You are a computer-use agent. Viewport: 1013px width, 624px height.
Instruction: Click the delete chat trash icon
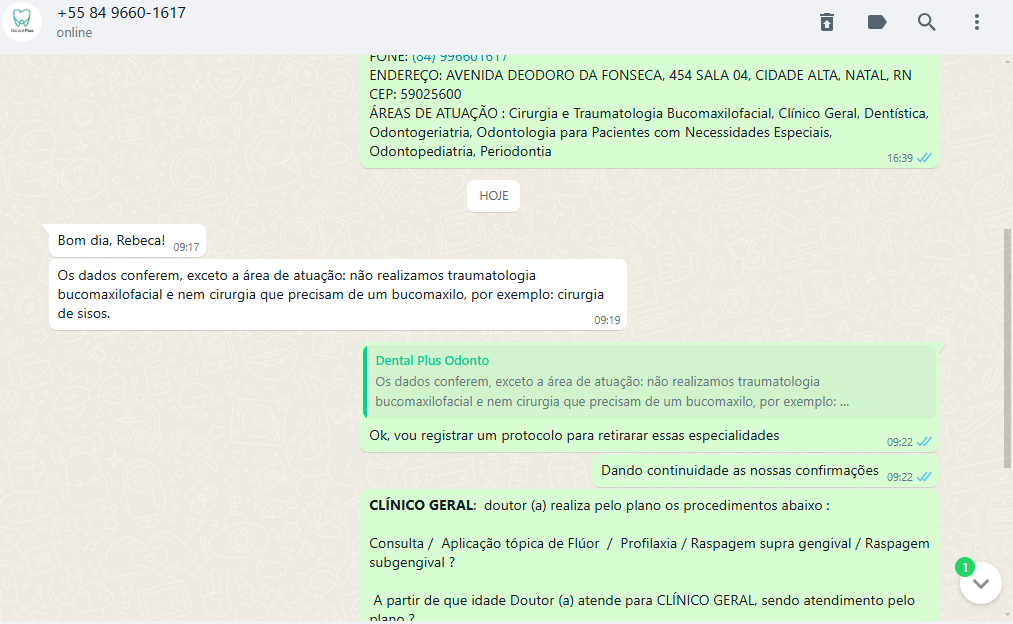(x=827, y=22)
